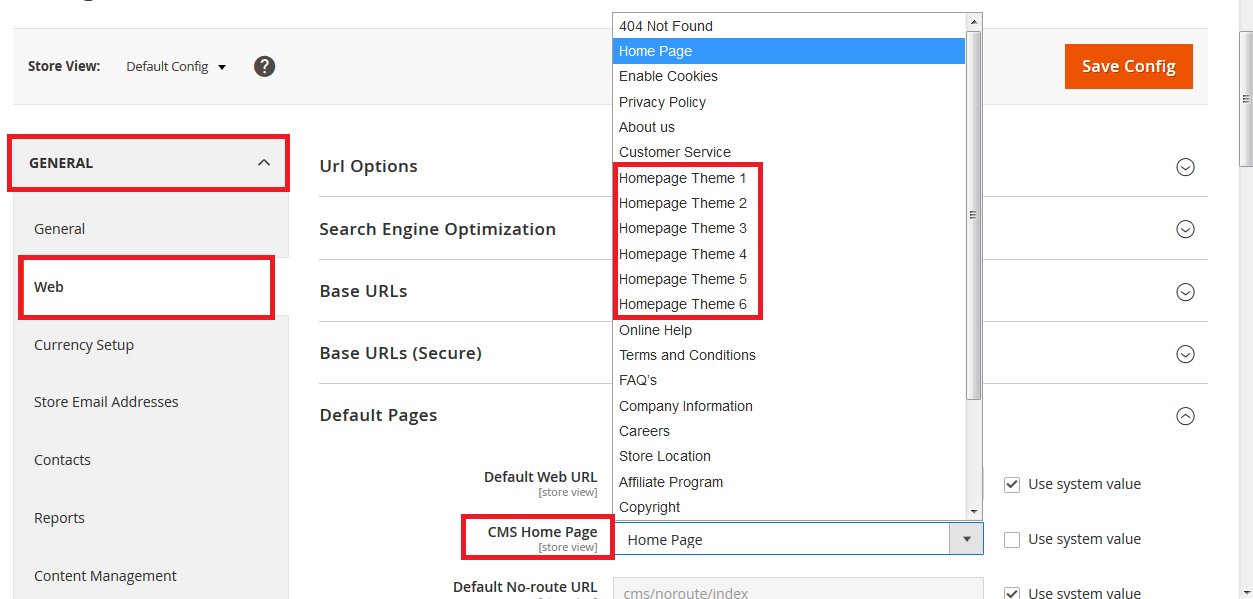
Task: Collapse the GENERAL section arrow
Action: (x=264, y=160)
